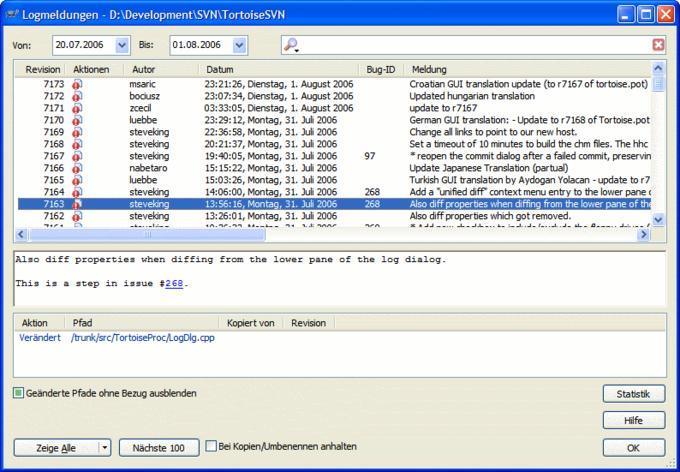
Task: Select the revision 7172 row by bociusz
Action: click(x=334, y=96)
